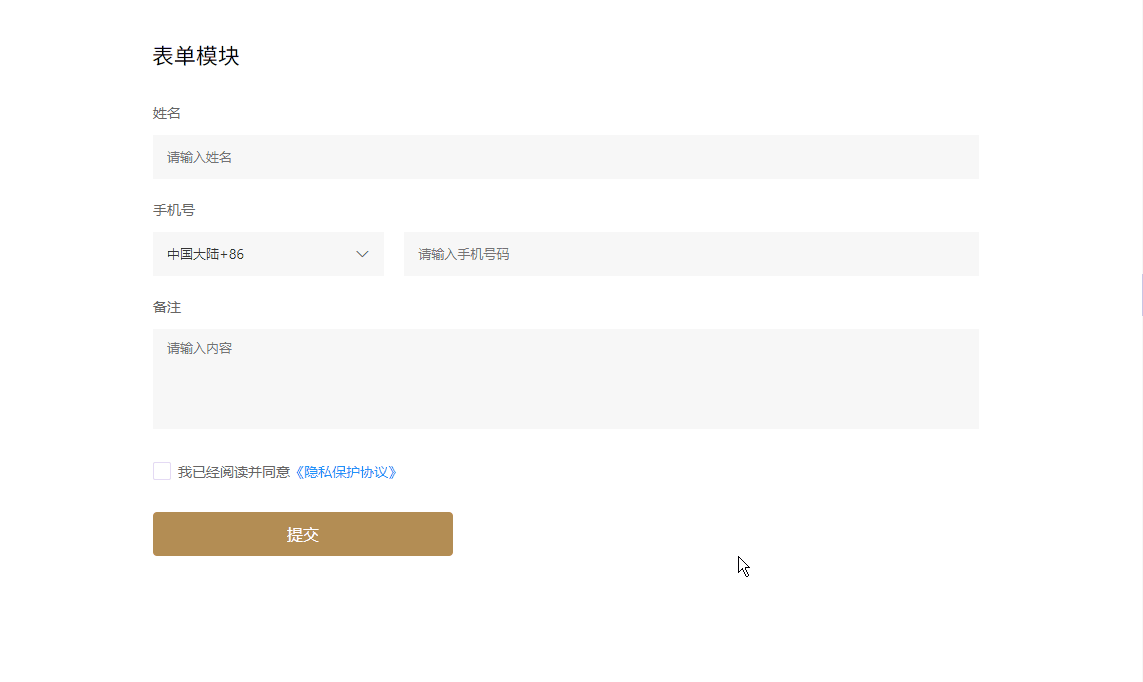Click the 手机号 field label

coord(173,210)
